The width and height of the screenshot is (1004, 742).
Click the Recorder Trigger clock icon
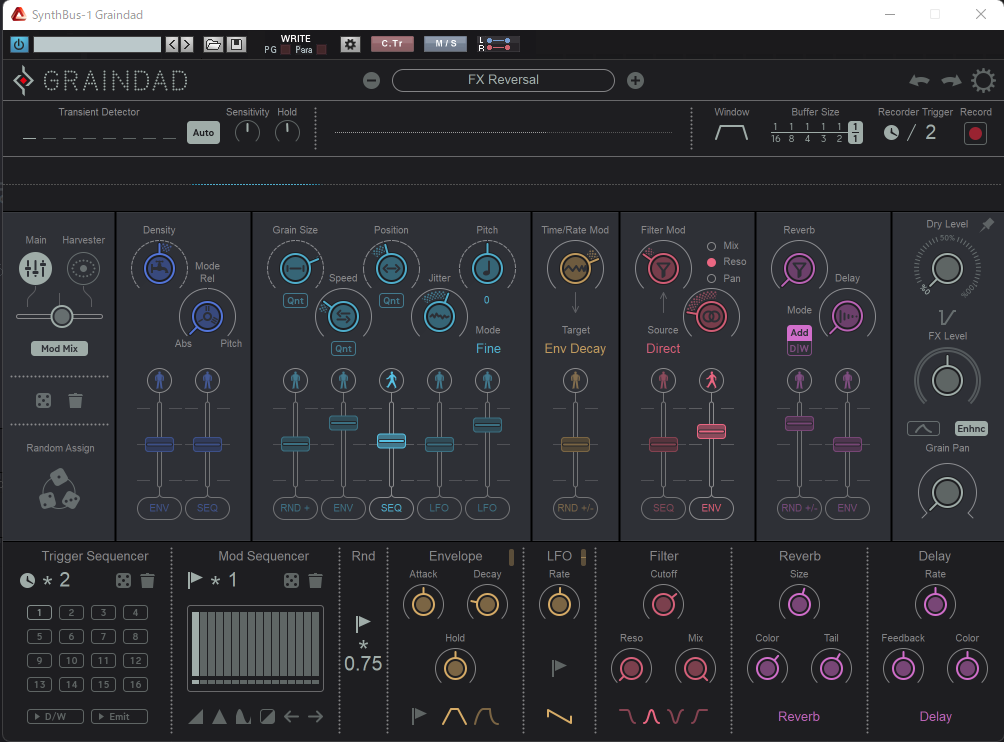pos(891,133)
